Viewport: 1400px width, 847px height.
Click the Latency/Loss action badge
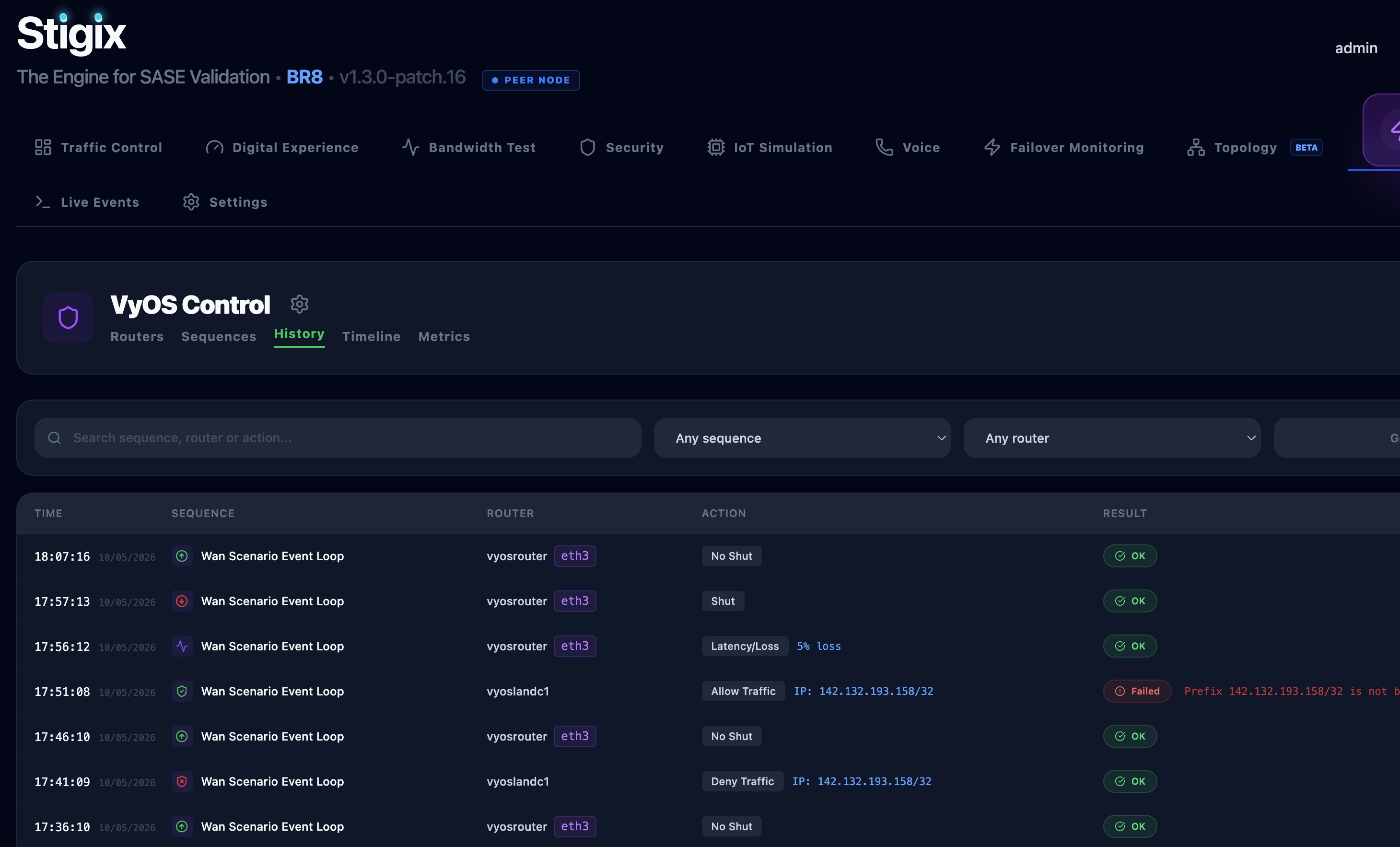745,646
